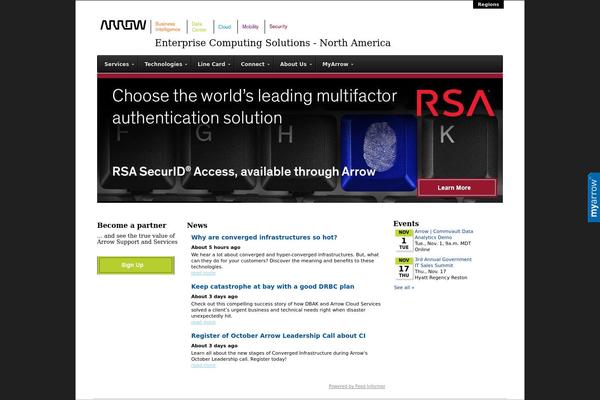Expand the Line Card menu

pos(214,64)
